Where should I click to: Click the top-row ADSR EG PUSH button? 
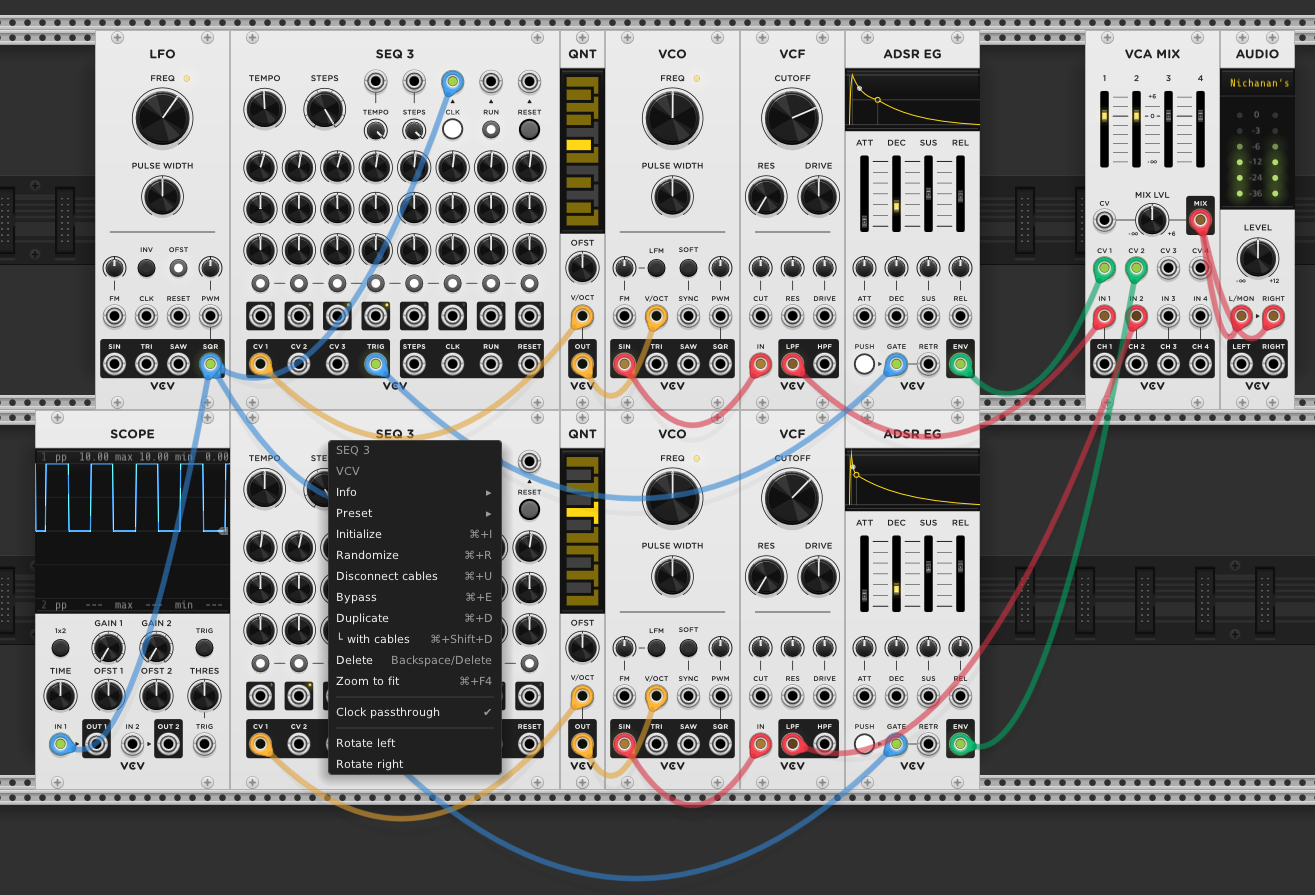864,364
